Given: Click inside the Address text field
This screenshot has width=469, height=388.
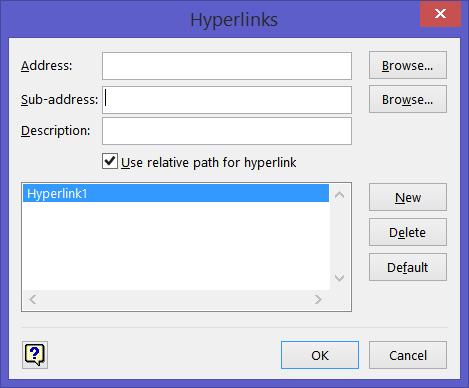Looking at the screenshot, I should pos(227,66).
